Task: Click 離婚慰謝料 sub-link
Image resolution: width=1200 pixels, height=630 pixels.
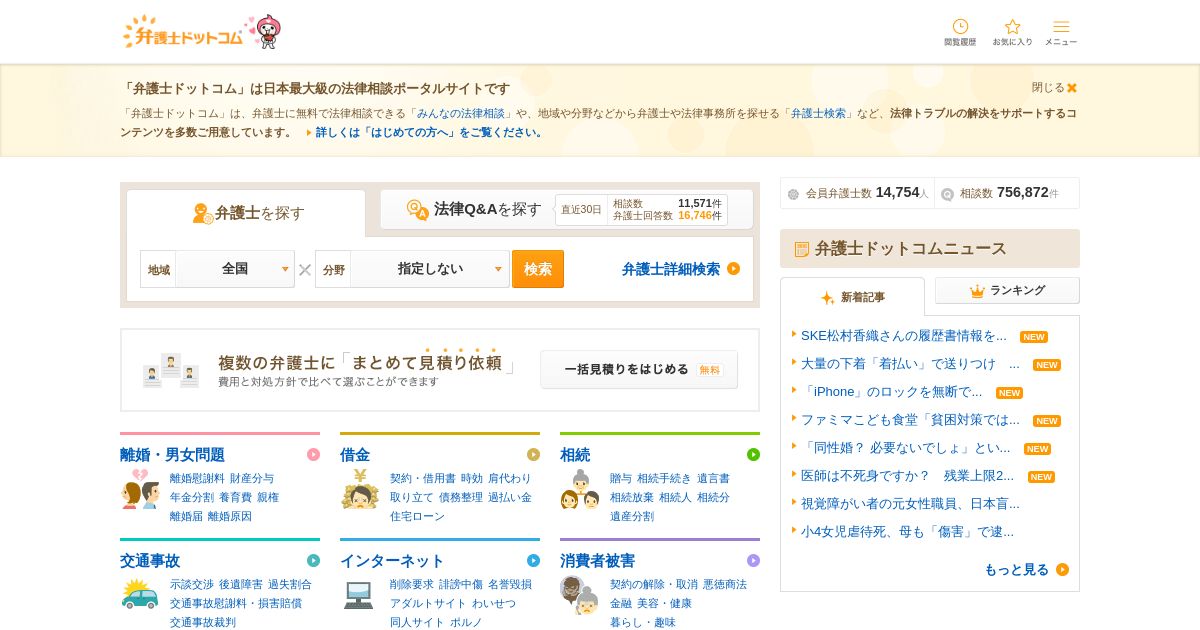Action: 197,479
